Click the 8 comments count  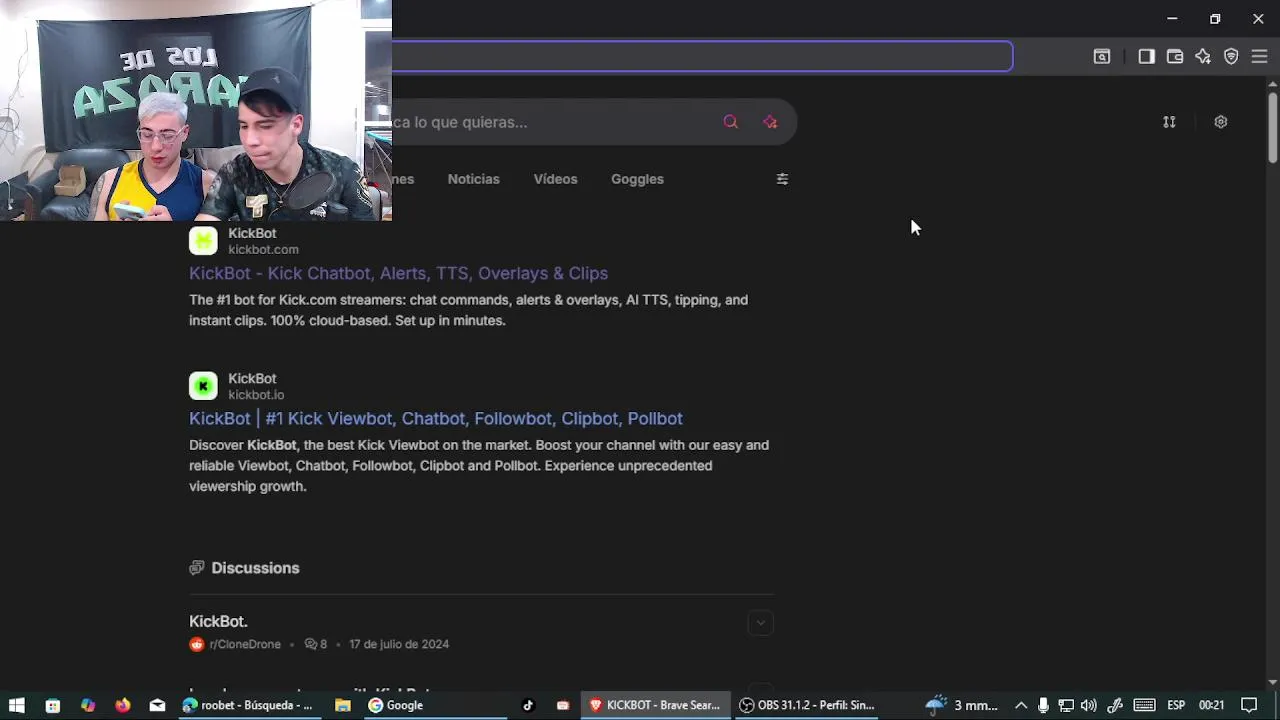(x=316, y=644)
